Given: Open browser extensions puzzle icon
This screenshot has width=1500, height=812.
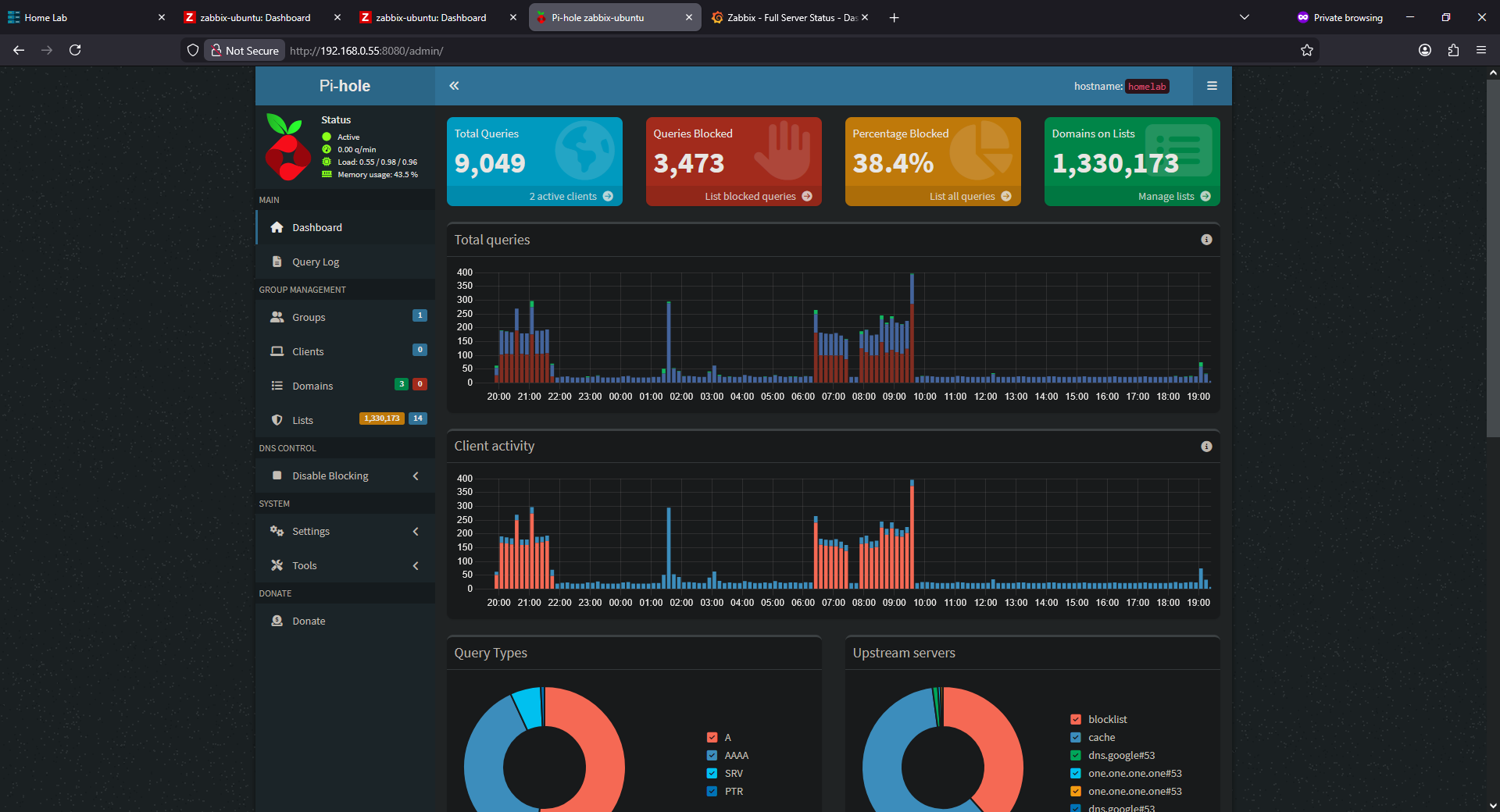Looking at the screenshot, I should pos(1453,50).
